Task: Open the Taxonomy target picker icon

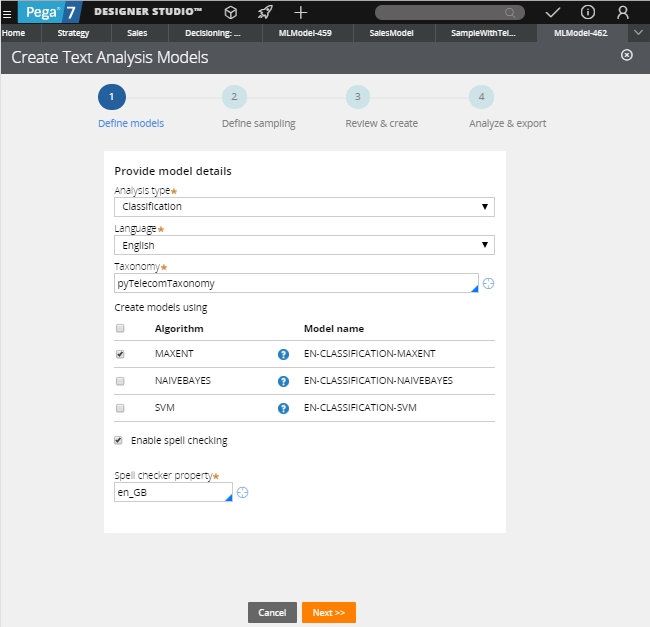Action: pyautogui.click(x=488, y=283)
